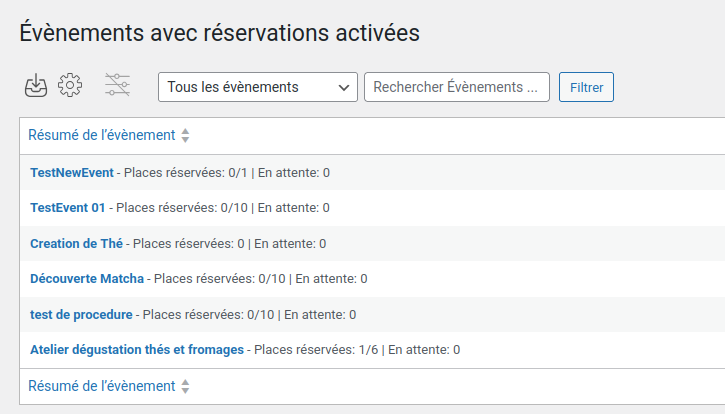Click the page title 'Évènements avec réservations activées'
725x414 pixels.
[219, 32]
